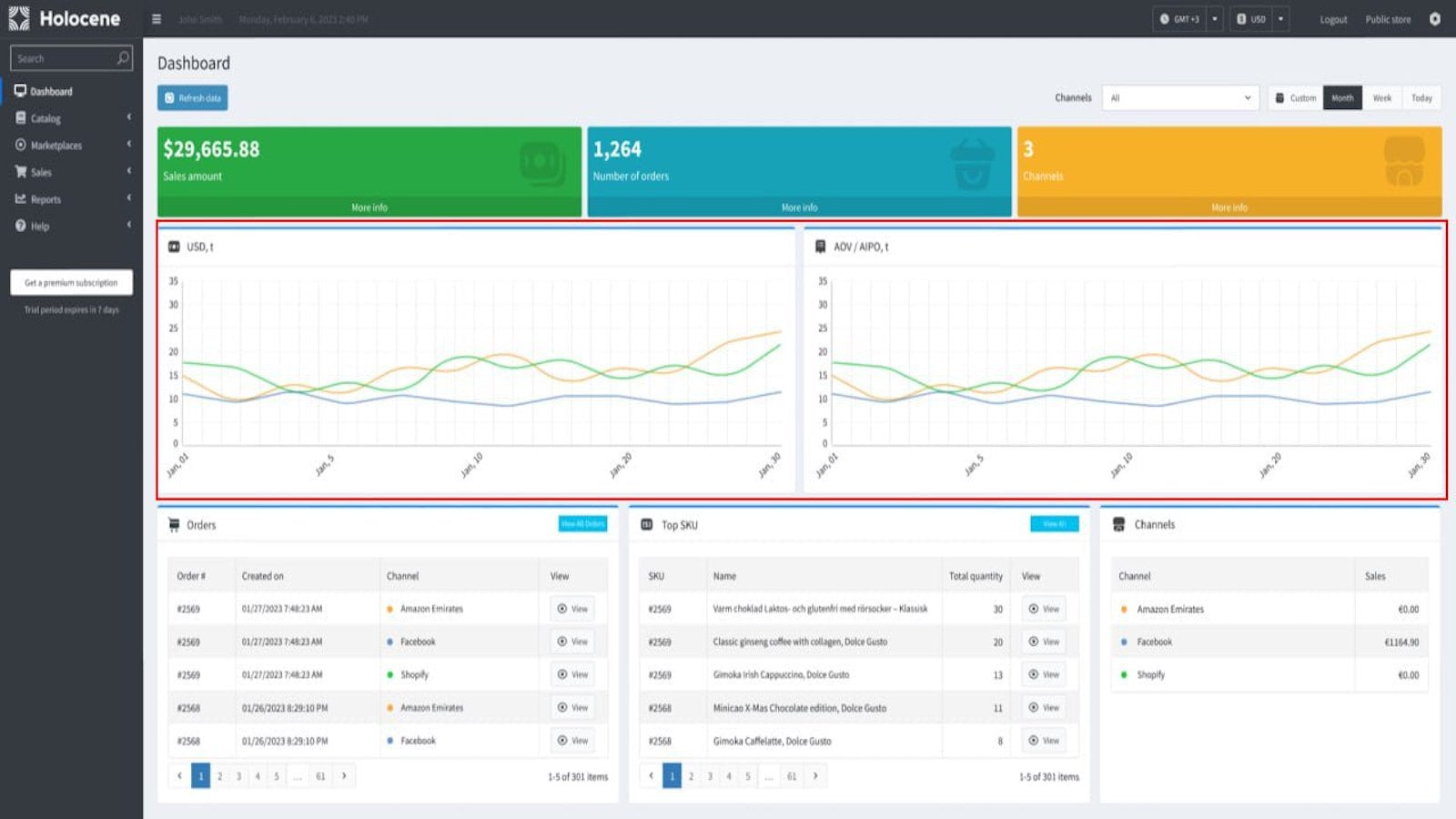Click the Sales cart icon in sidebar
The height and width of the screenshot is (819, 1456).
tap(20, 172)
